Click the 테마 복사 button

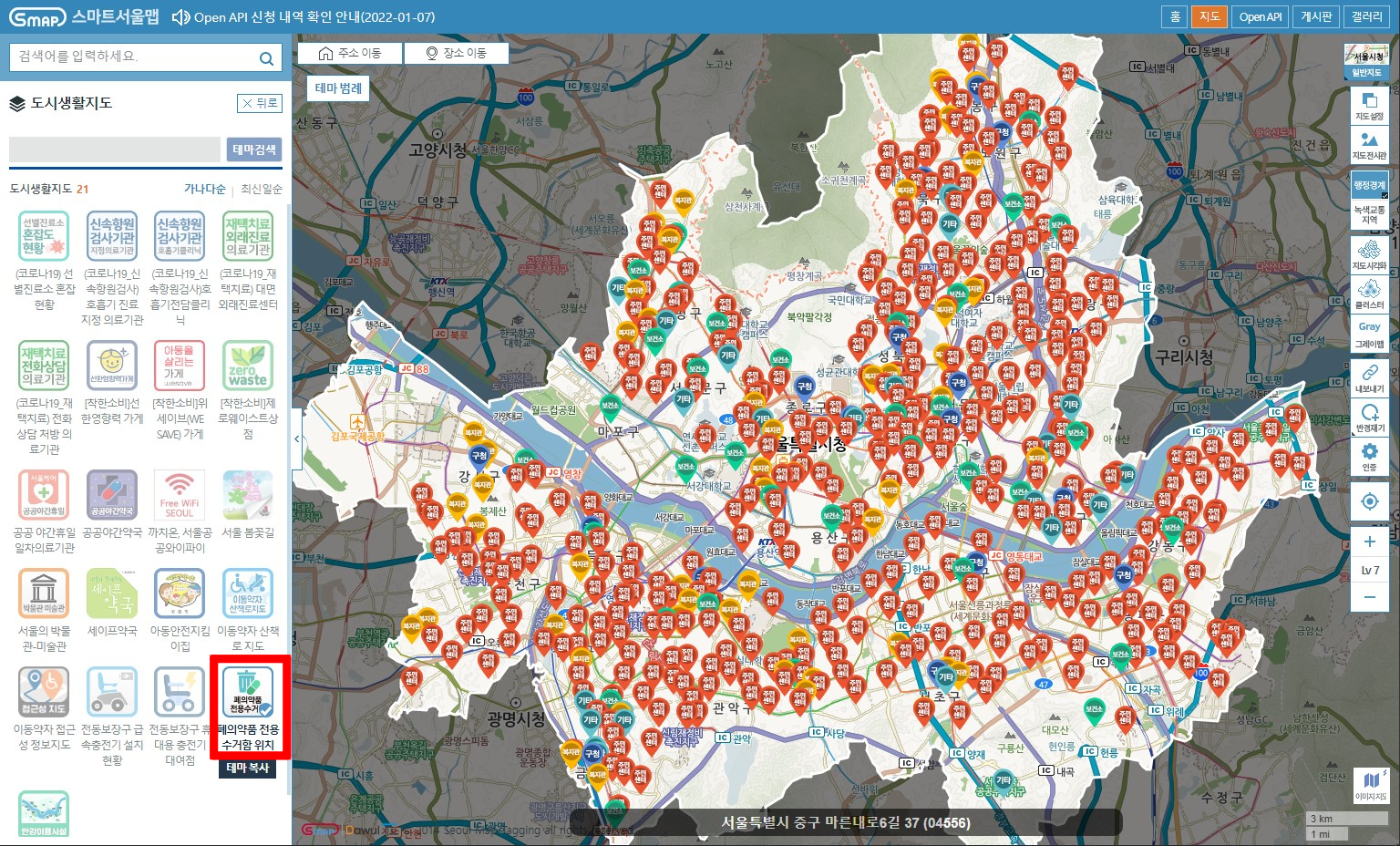pyautogui.click(x=248, y=768)
